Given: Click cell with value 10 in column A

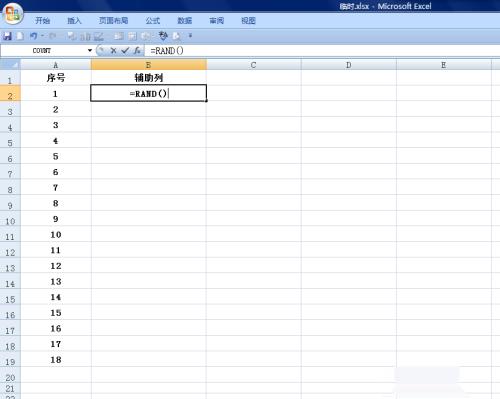Looking at the screenshot, I should 56,235.
